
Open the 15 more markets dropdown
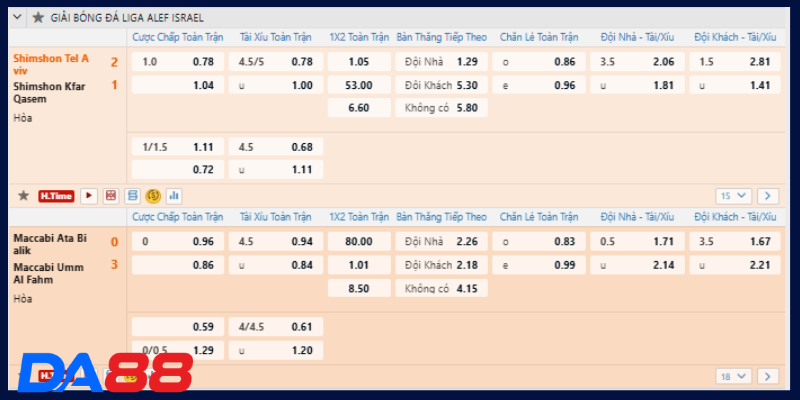[x=733, y=196]
